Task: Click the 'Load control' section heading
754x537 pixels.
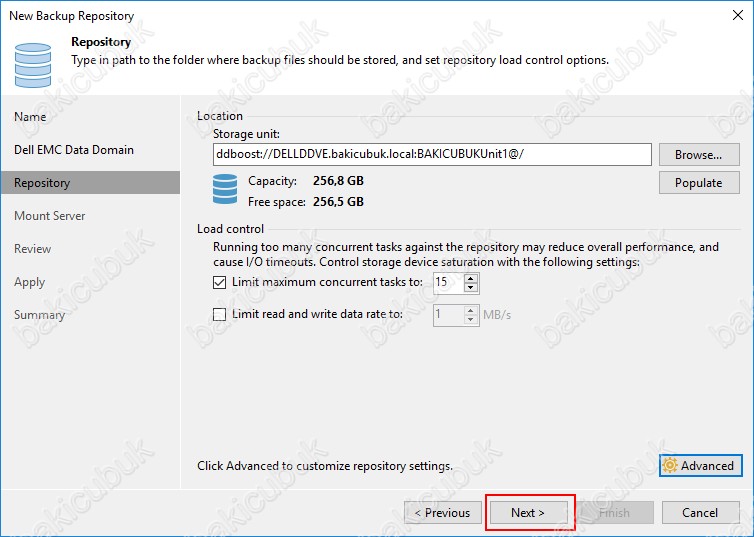Action: (230, 229)
